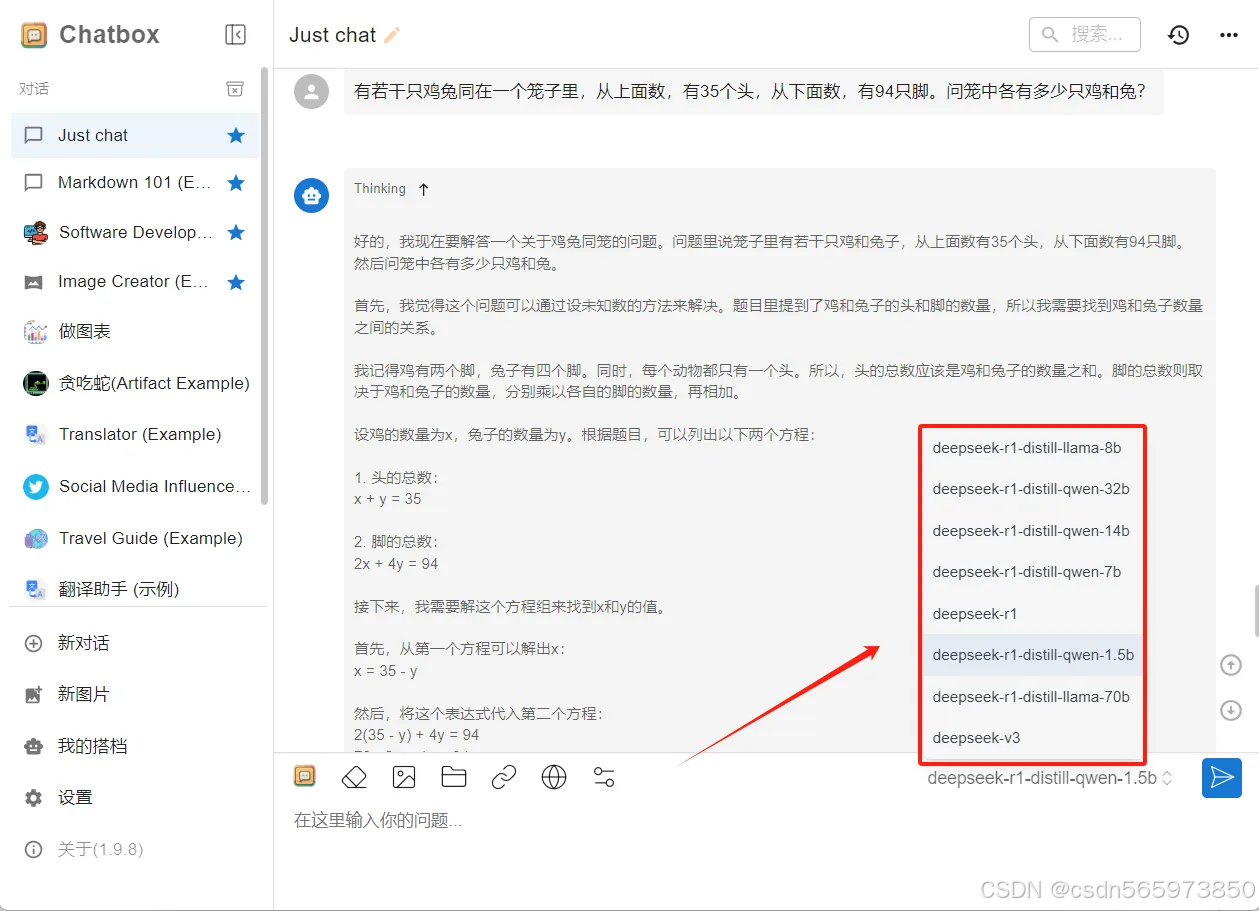This screenshot has height=911, width=1259.
Task: Collapse the Thinking section
Action: (x=423, y=188)
